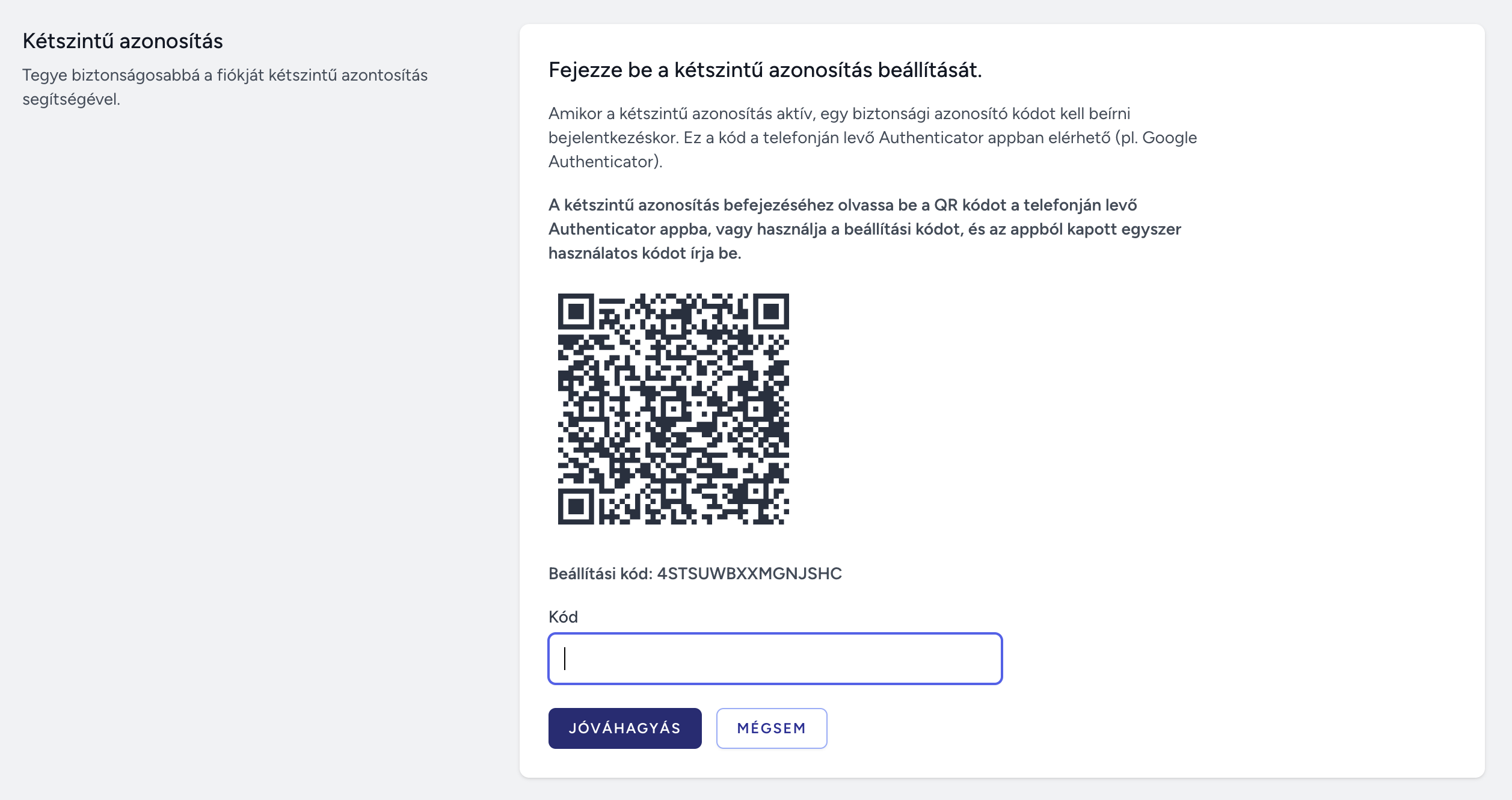The height and width of the screenshot is (800, 1512).
Task: Click the QR code top-right finder square
Action: 771,312
